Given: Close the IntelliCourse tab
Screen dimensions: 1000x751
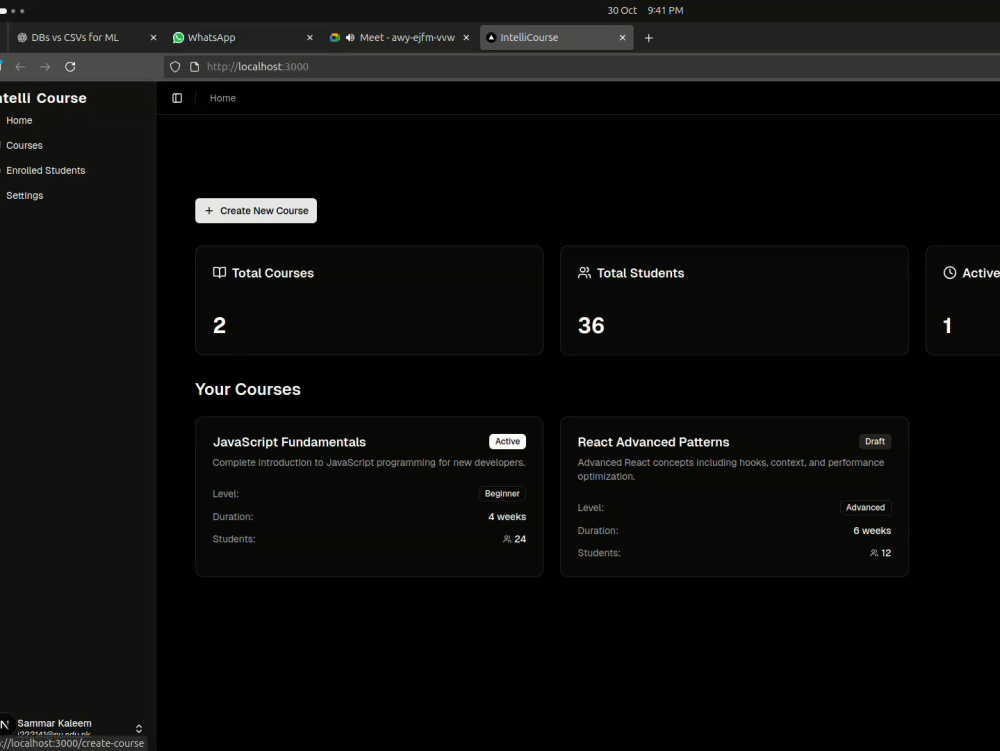Looking at the screenshot, I should [x=622, y=38].
